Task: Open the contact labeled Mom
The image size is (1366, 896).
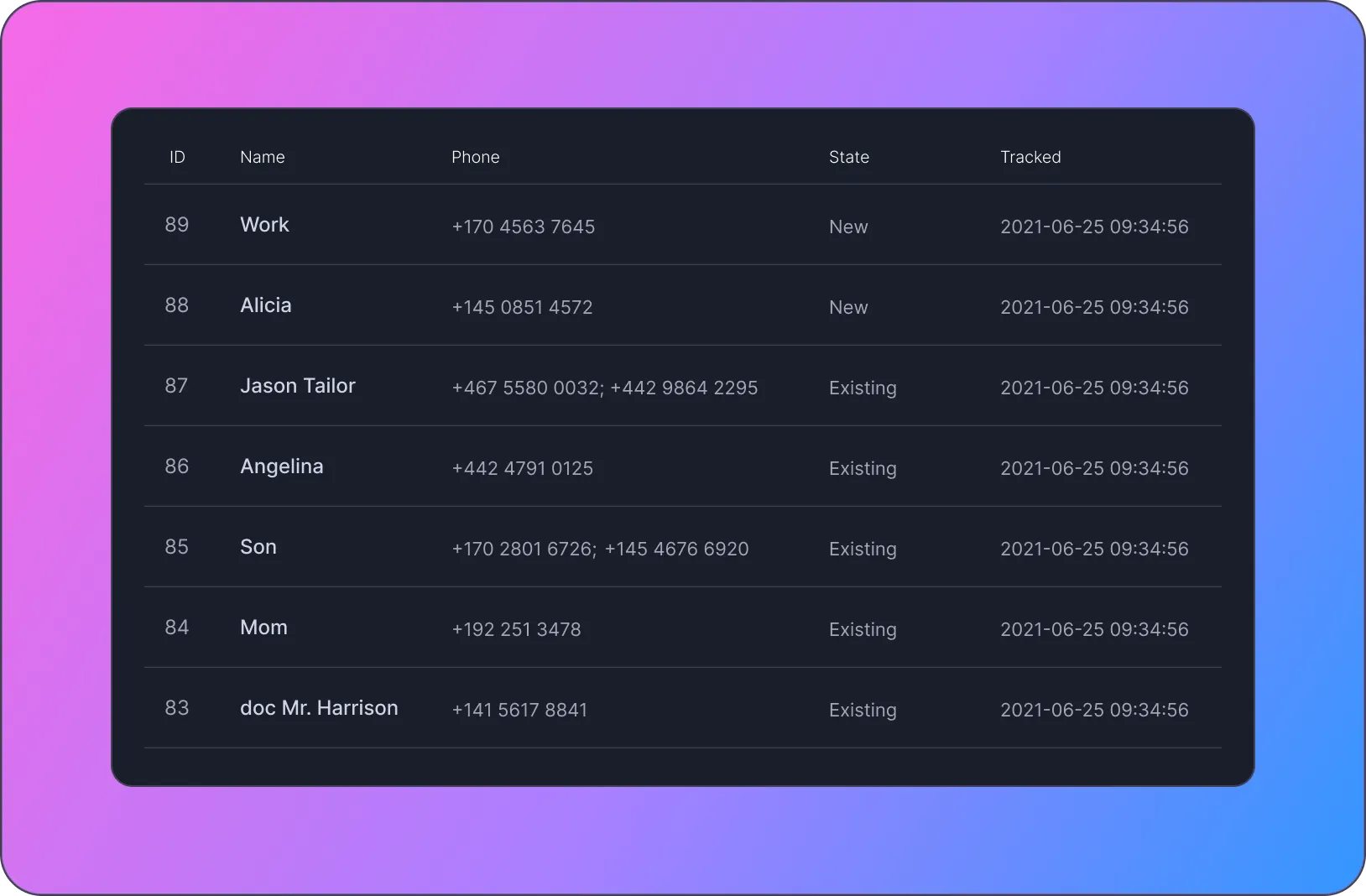Action: (x=263, y=628)
